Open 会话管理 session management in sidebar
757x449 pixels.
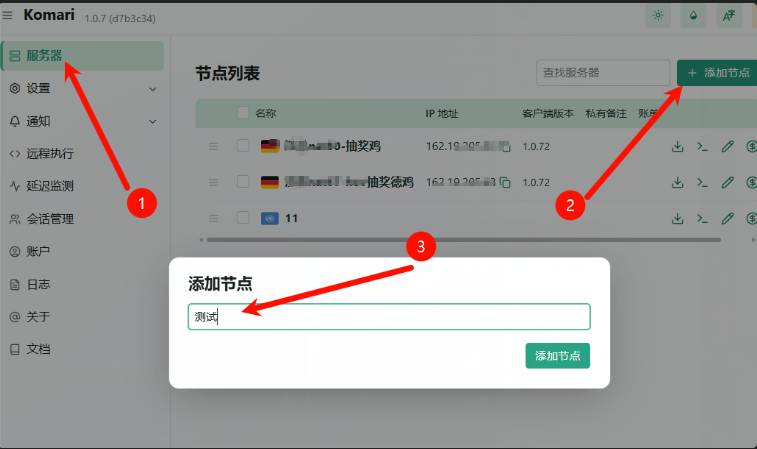tap(50, 219)
